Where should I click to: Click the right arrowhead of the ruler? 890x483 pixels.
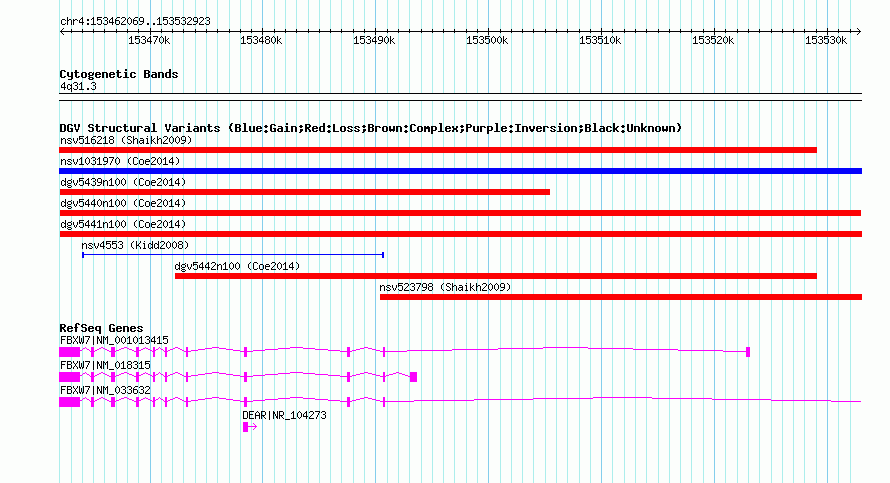click(x=859, y=32)
